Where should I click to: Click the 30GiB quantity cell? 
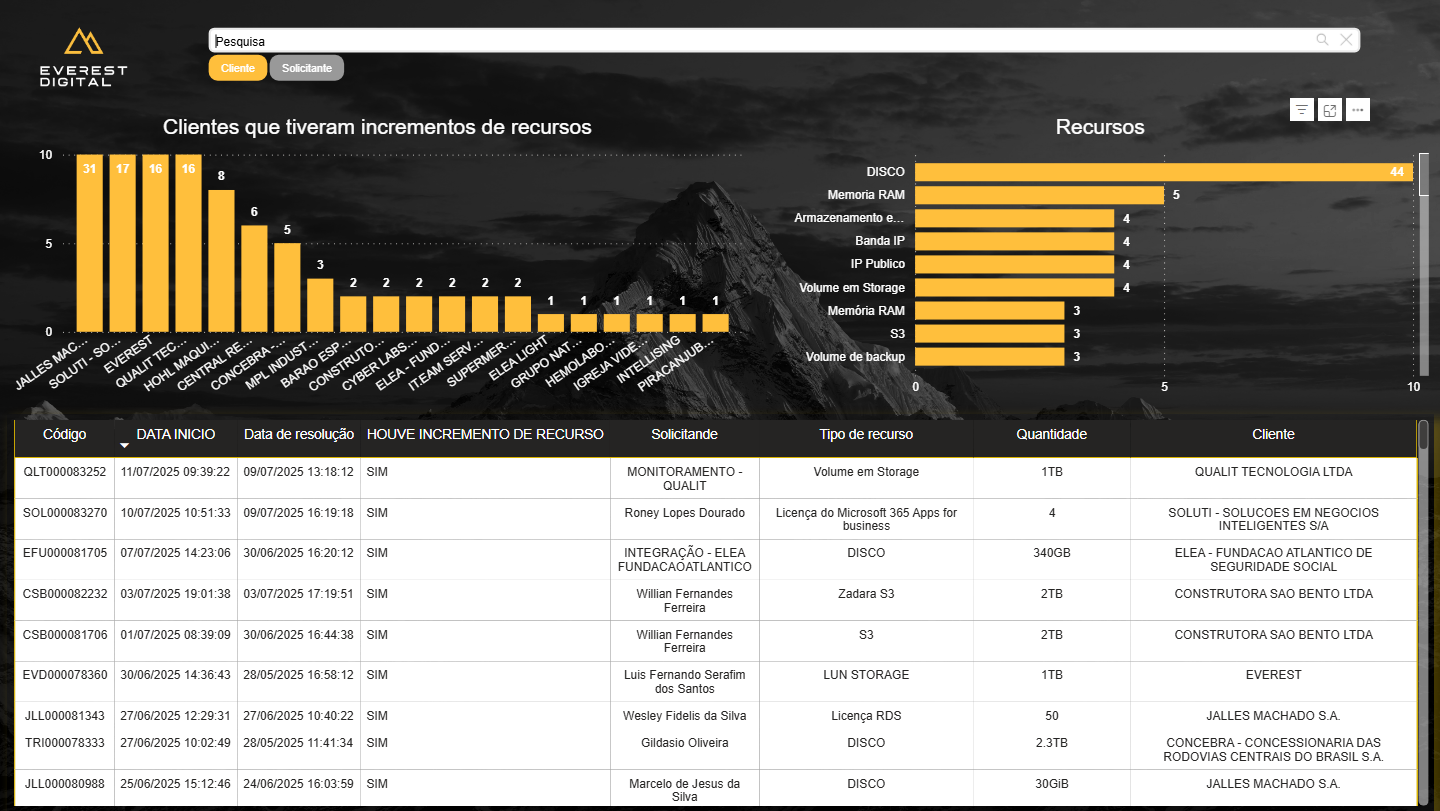[1052, 784]
